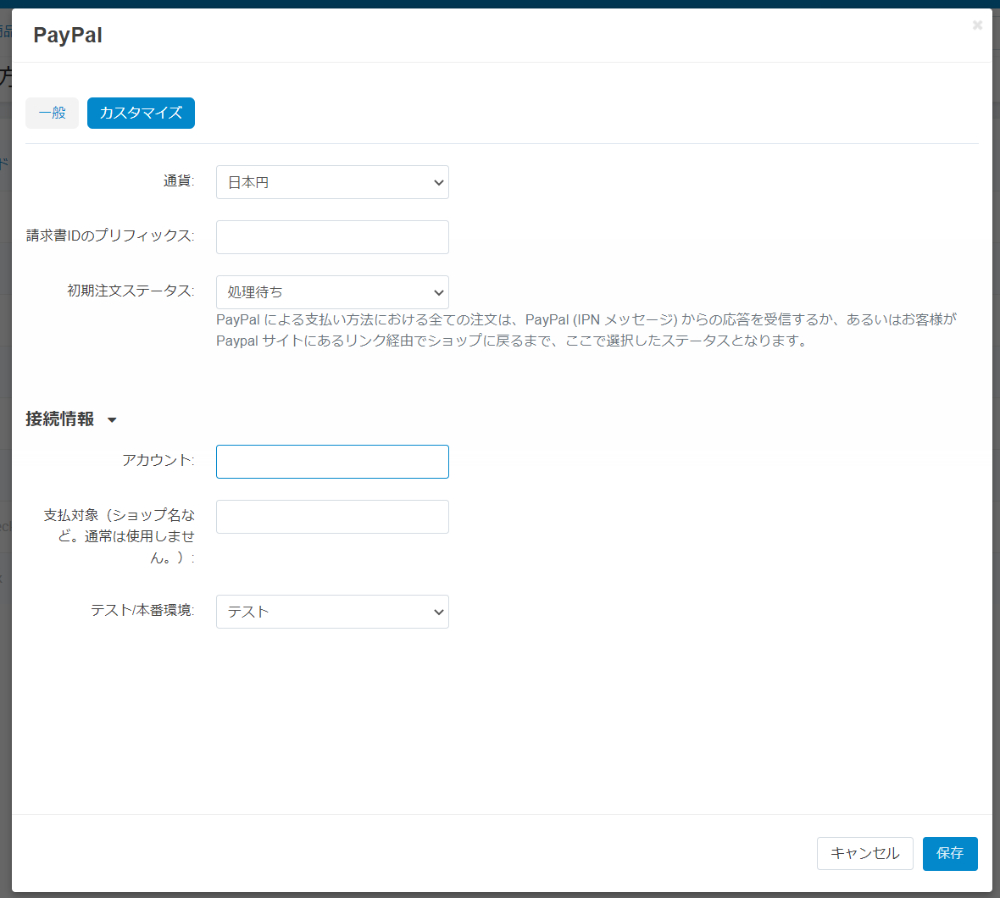
Task: Open the 初期注文ステータス dropdown
Action: click(332, 292)
